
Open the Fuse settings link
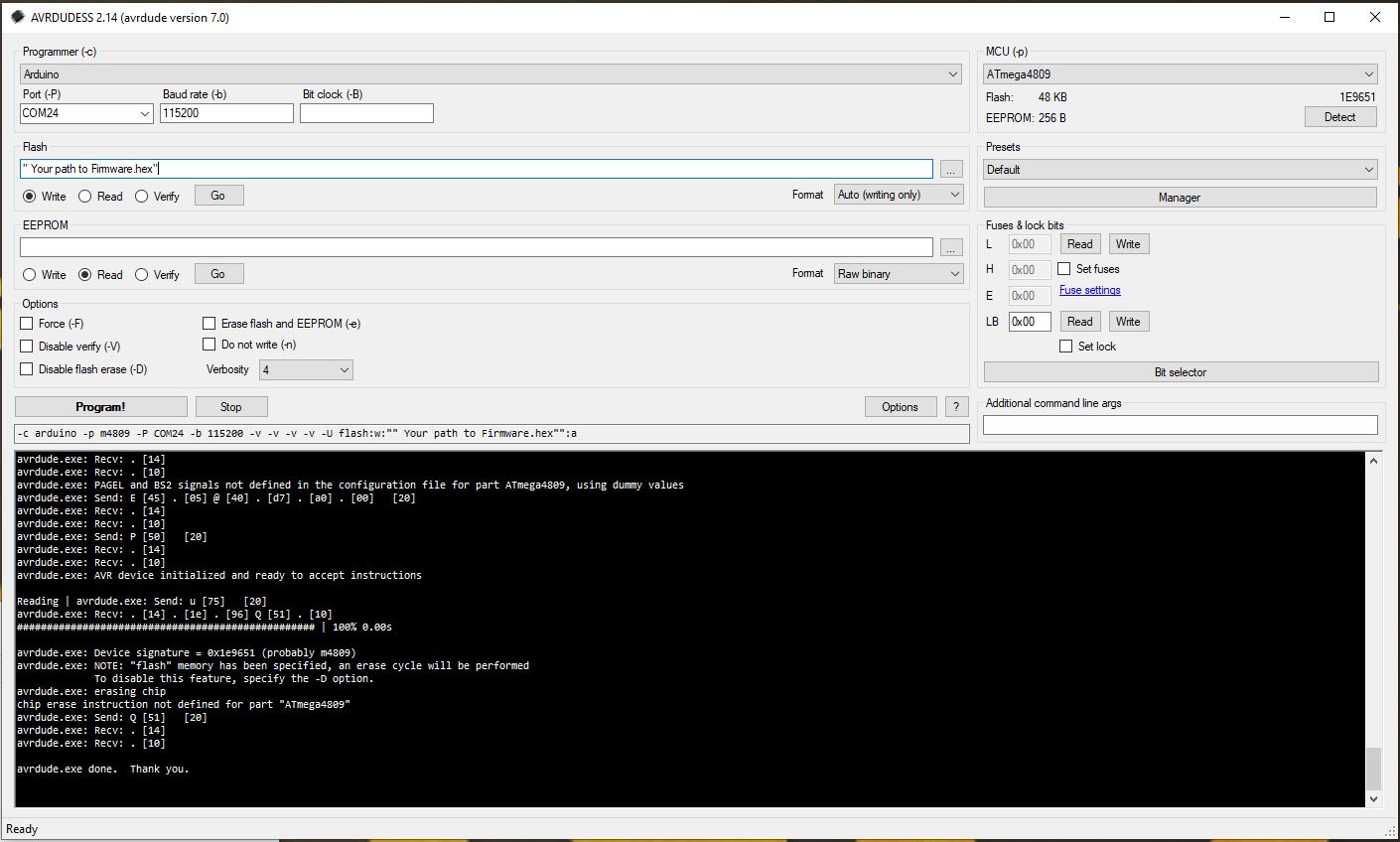1090,290
